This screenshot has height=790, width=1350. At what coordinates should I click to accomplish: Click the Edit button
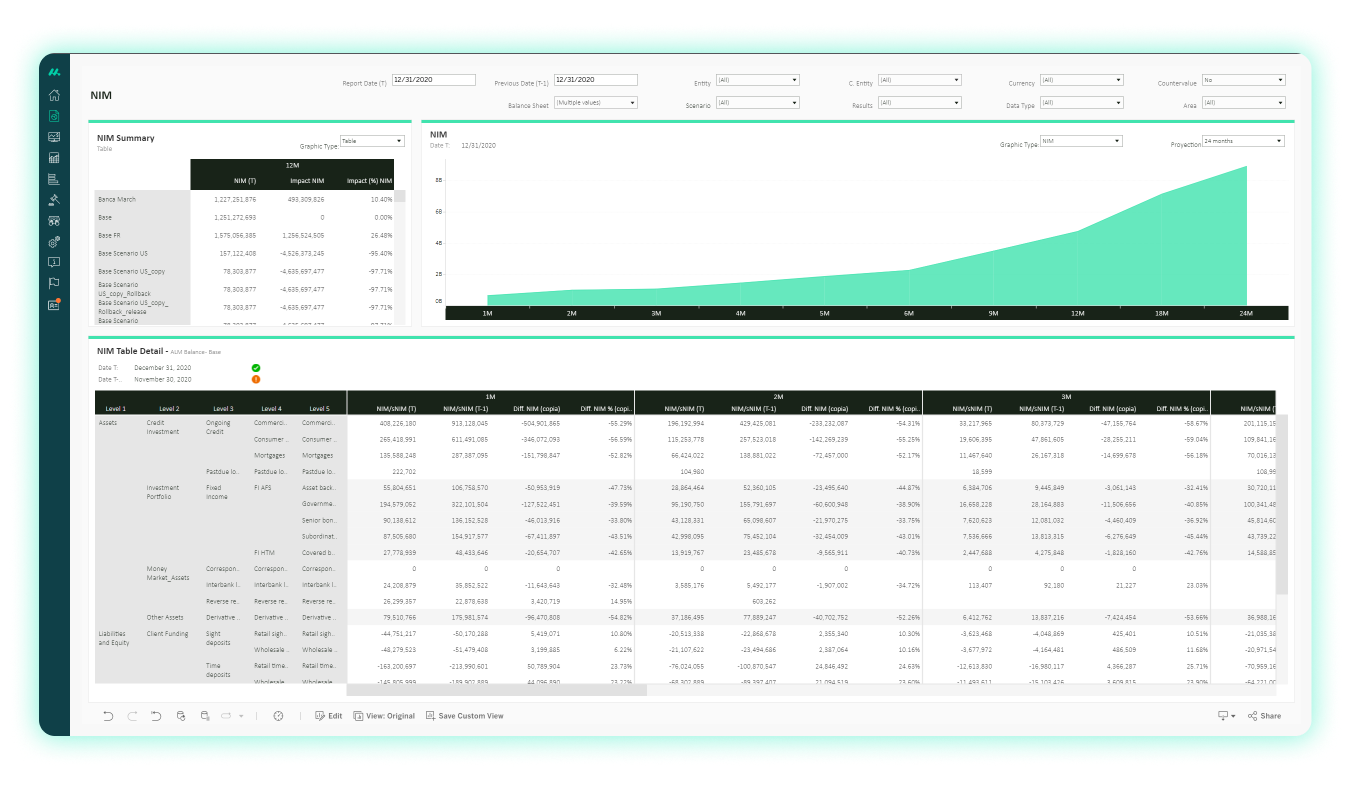coord(328,716)
